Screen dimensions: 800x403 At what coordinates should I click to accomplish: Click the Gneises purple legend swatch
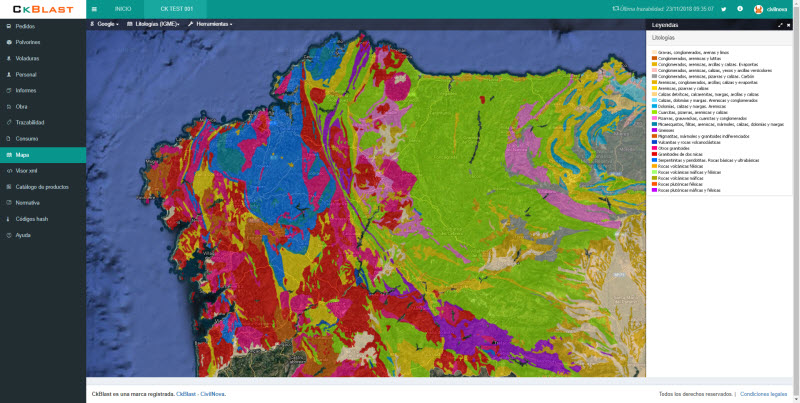(654, 129)
